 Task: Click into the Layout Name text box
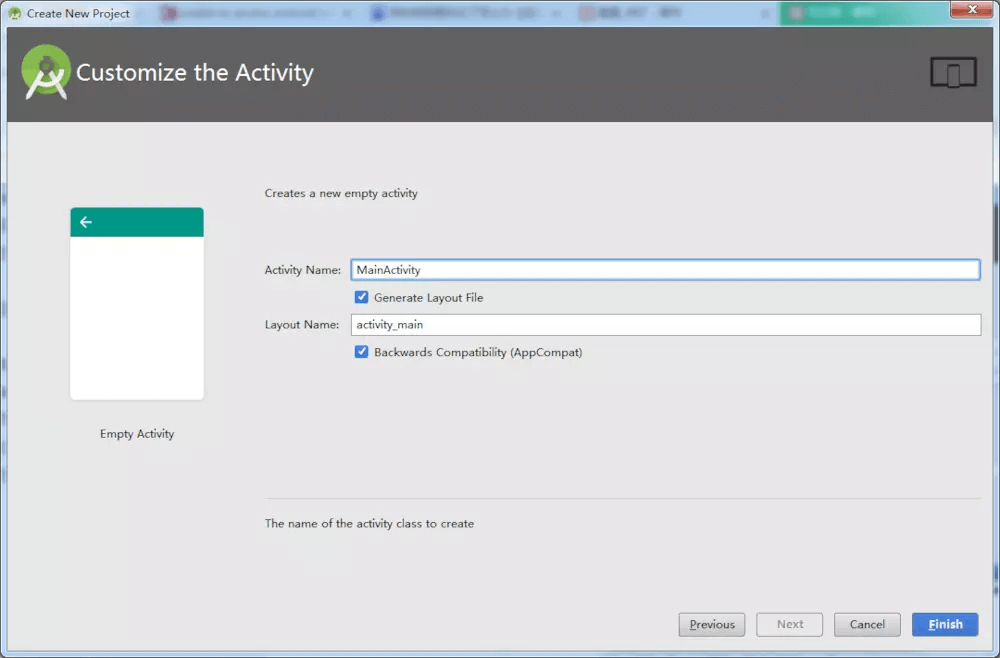[x=665, y=325]
